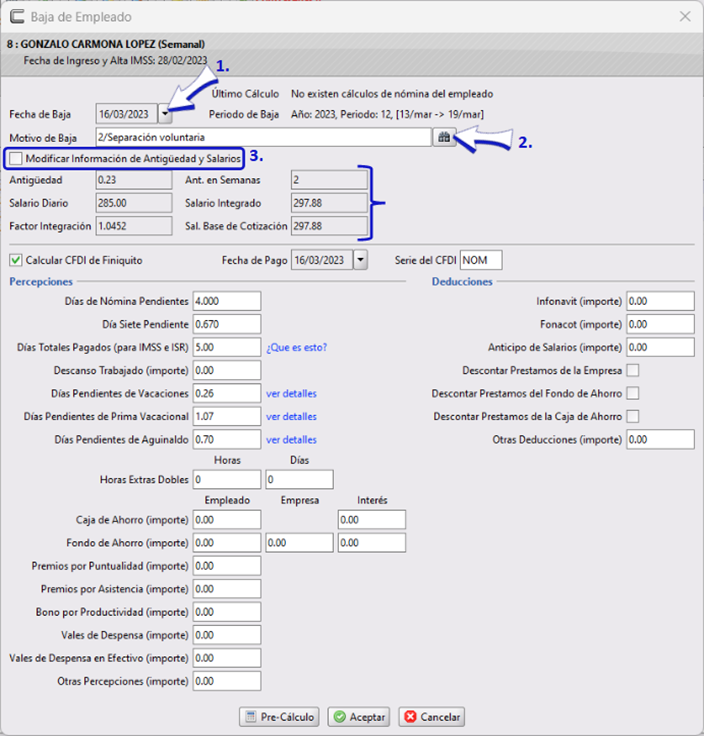Click the Anticipo de Salarios importe field
The image size is (704, 736).
pos(660,347)
